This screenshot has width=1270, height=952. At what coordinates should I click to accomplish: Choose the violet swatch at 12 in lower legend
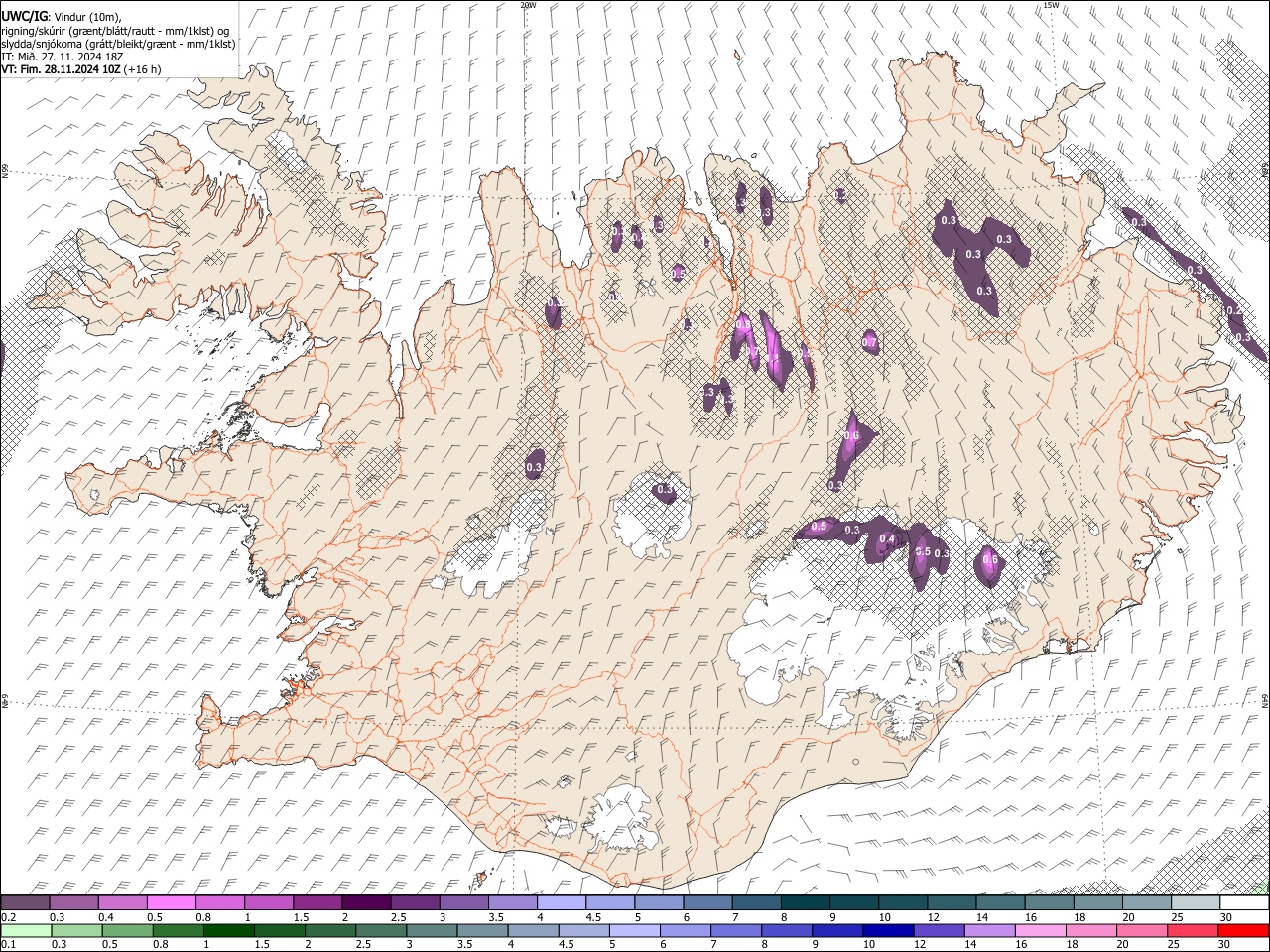pos(939,931)
